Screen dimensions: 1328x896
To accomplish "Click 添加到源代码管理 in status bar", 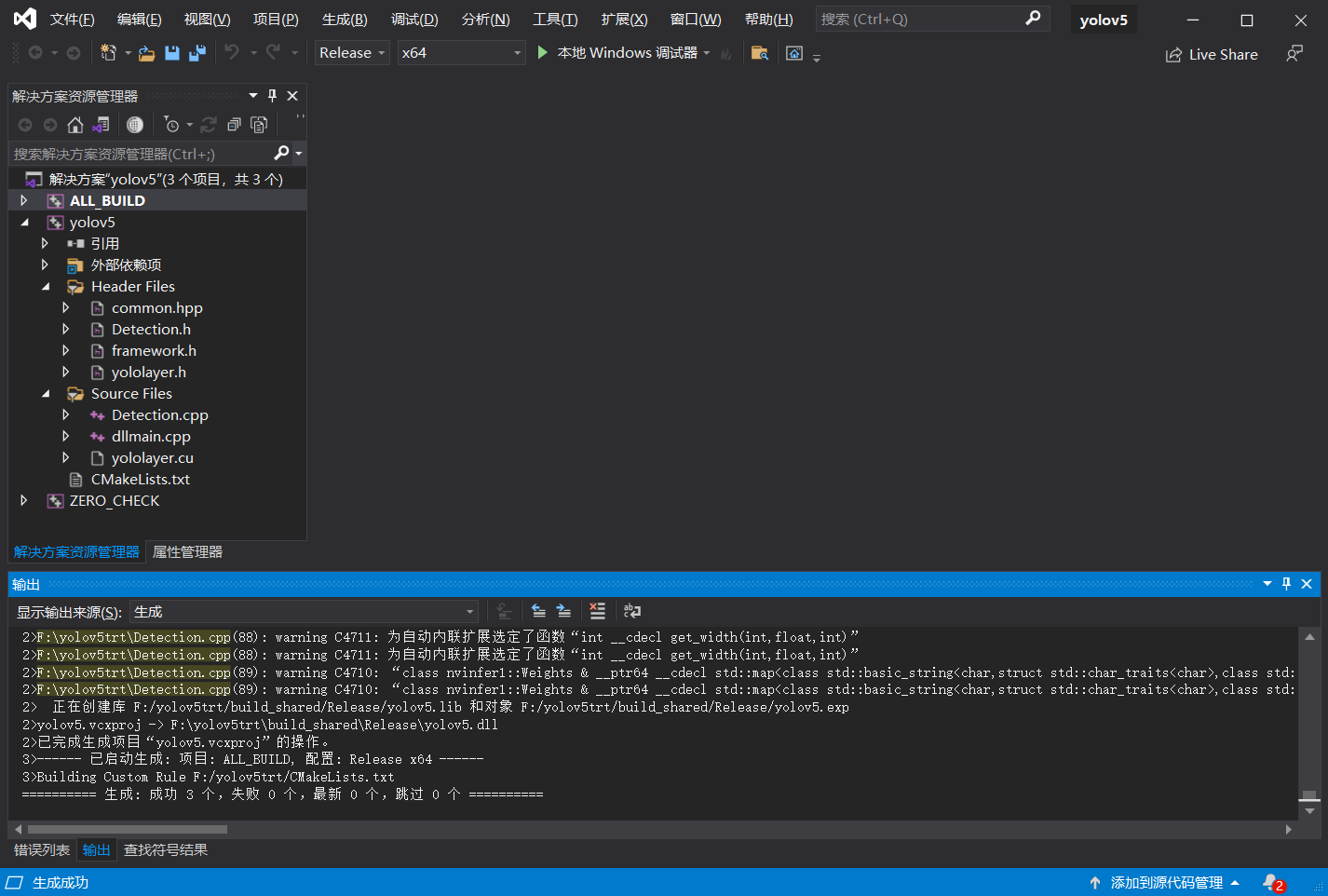I will pyautogui.click(x=1164, y=883).
